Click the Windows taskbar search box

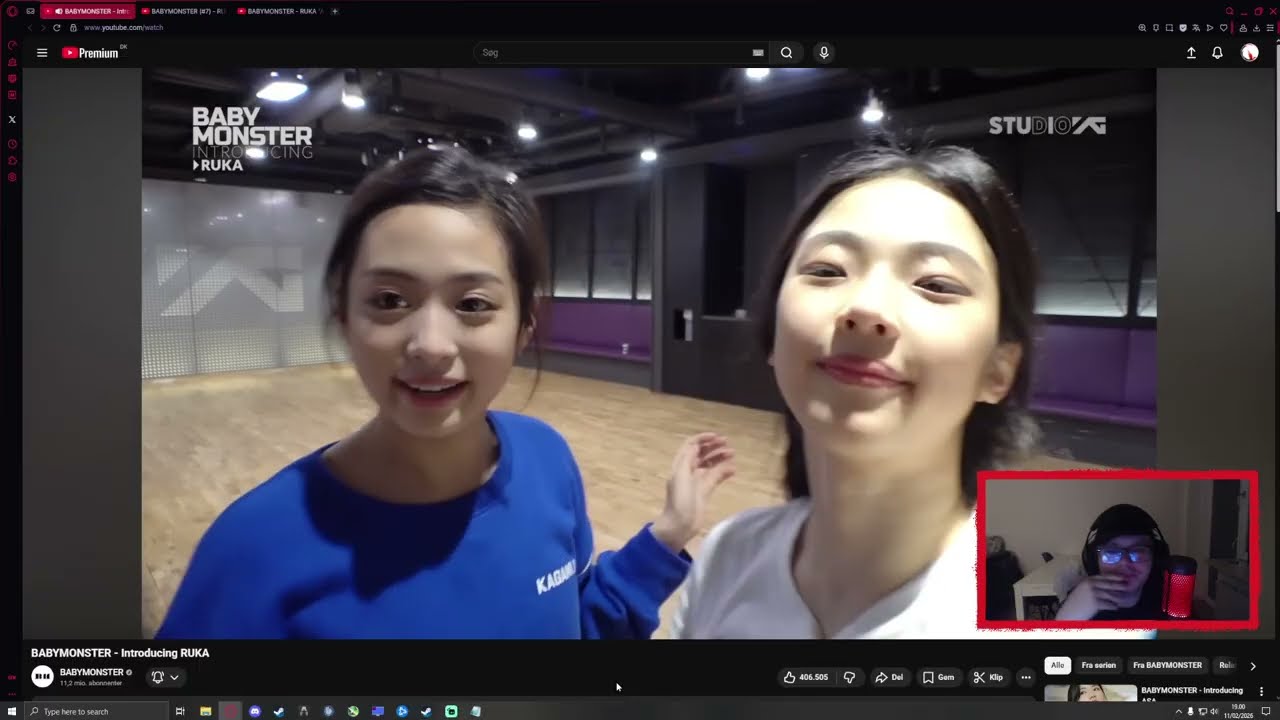coord(95,711)
